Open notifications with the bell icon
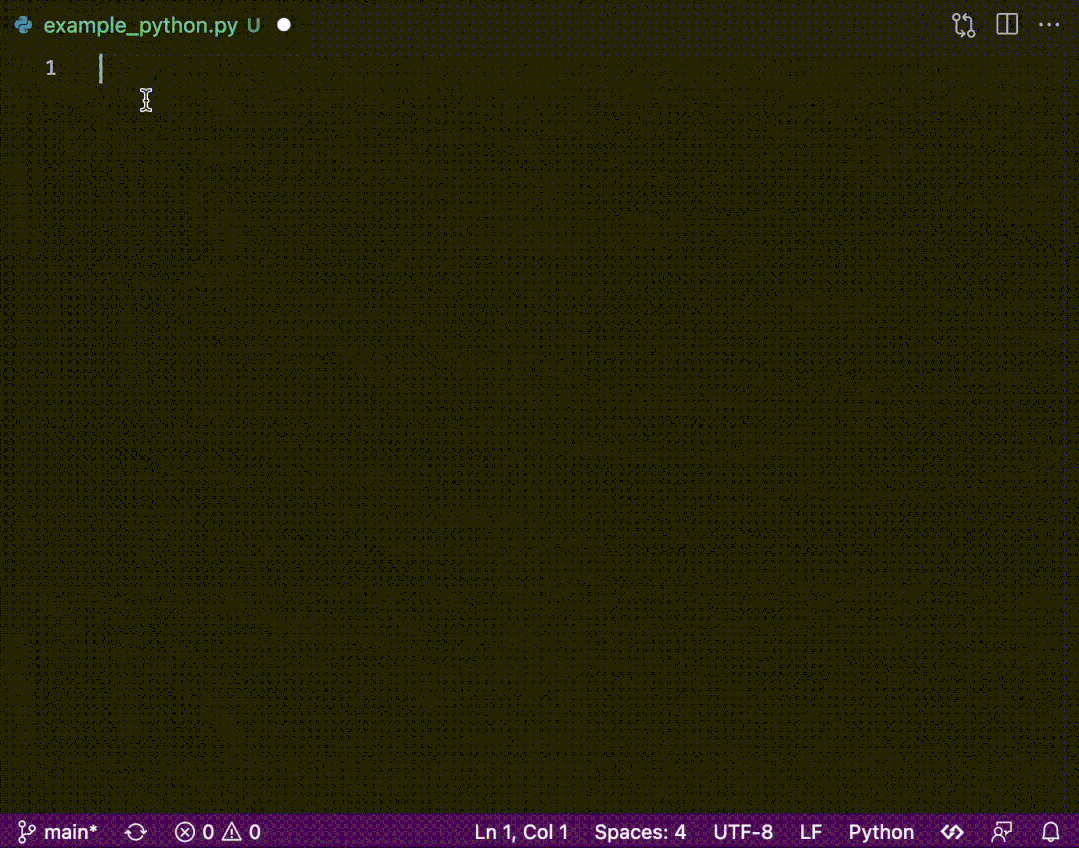 pyautogui.click(x=1050, y=832)
